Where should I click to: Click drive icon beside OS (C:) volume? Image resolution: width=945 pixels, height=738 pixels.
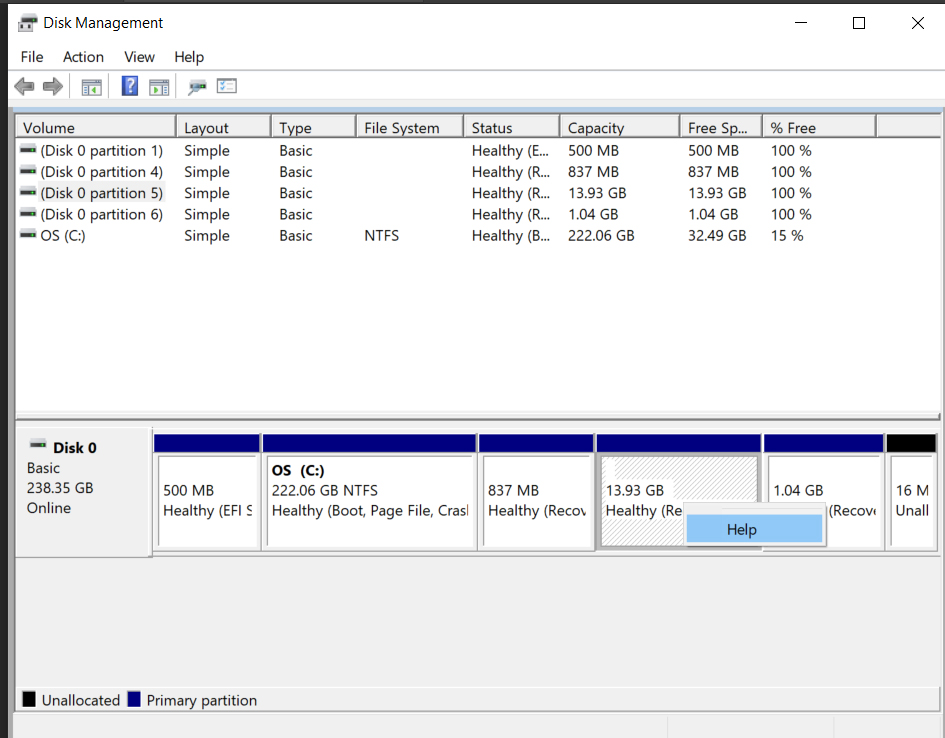(28, 234)
